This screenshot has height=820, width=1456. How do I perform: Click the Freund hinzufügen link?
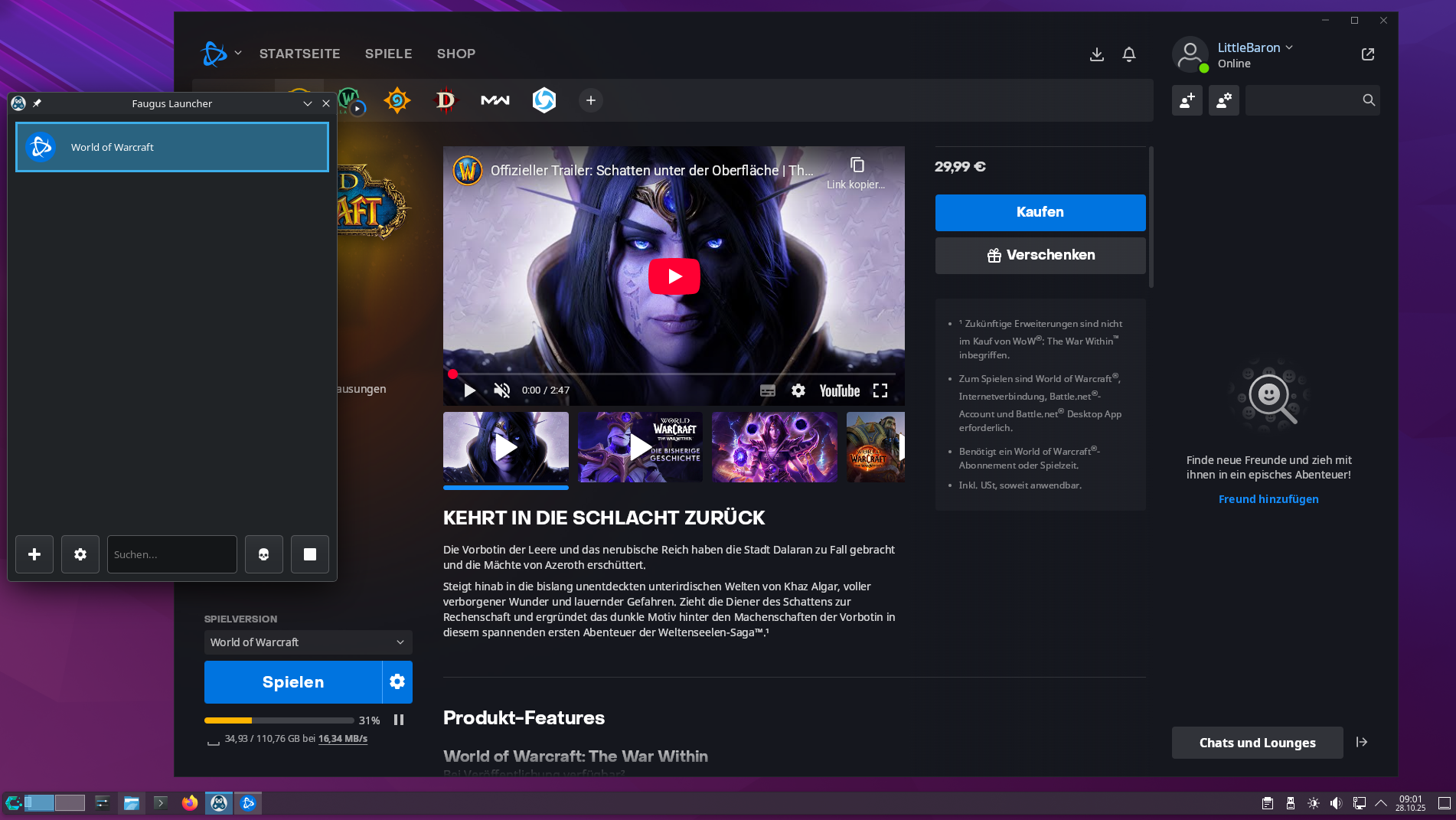(1268, 499)
